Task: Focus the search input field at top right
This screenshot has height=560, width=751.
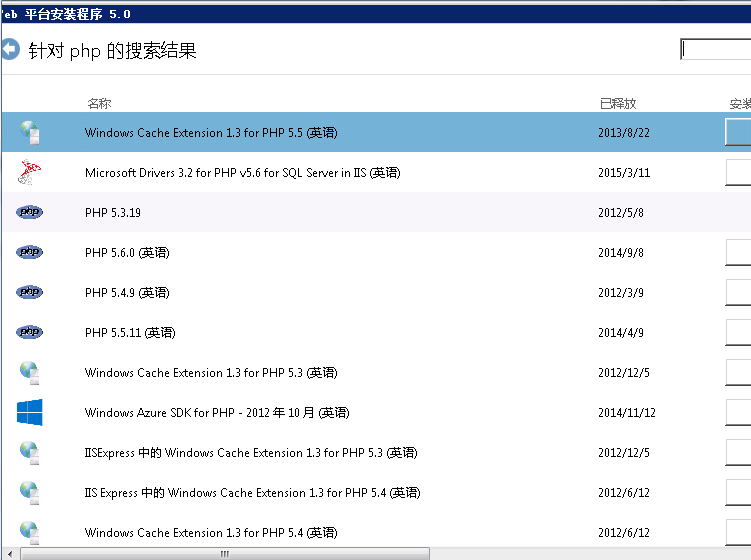Action: click(716, 49)
